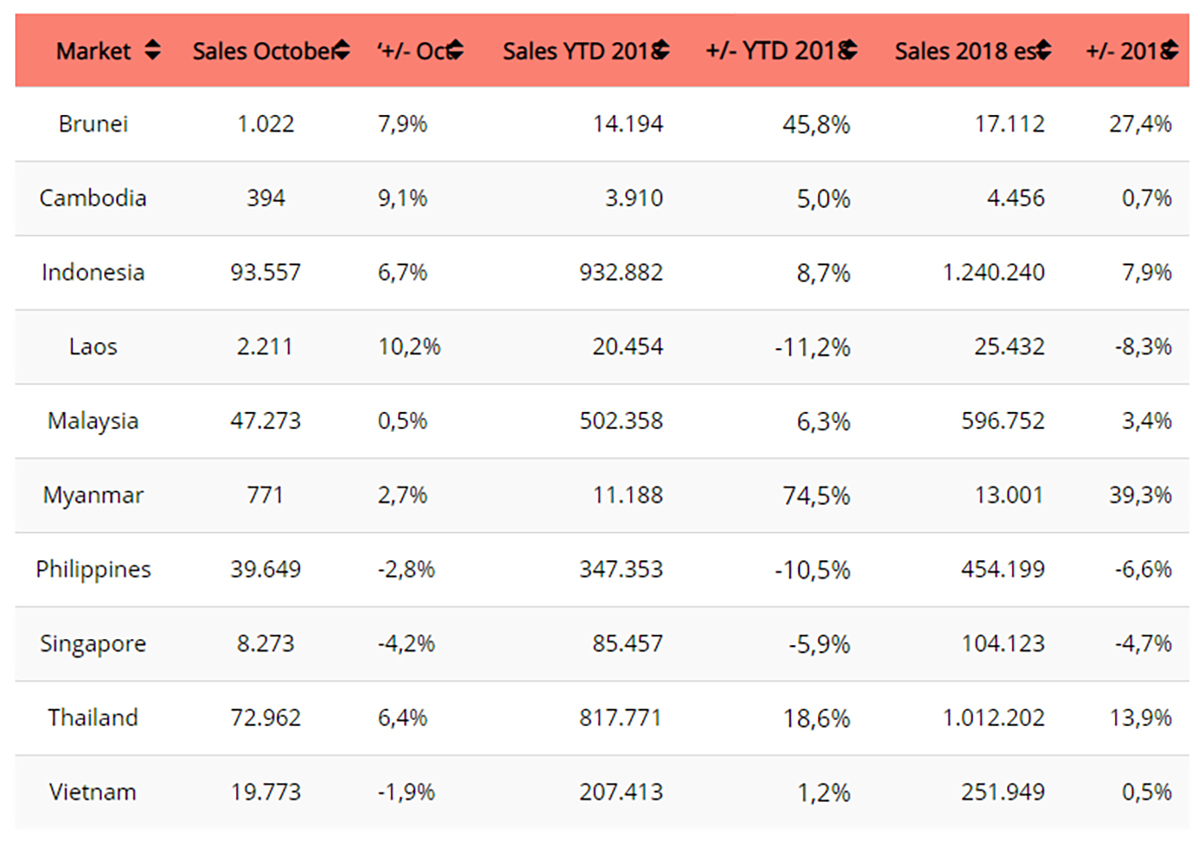Click sort arrows on Sales October column
Viewport: 1200px width, 844px height.
pyautogui.click(x=341, y=51)
